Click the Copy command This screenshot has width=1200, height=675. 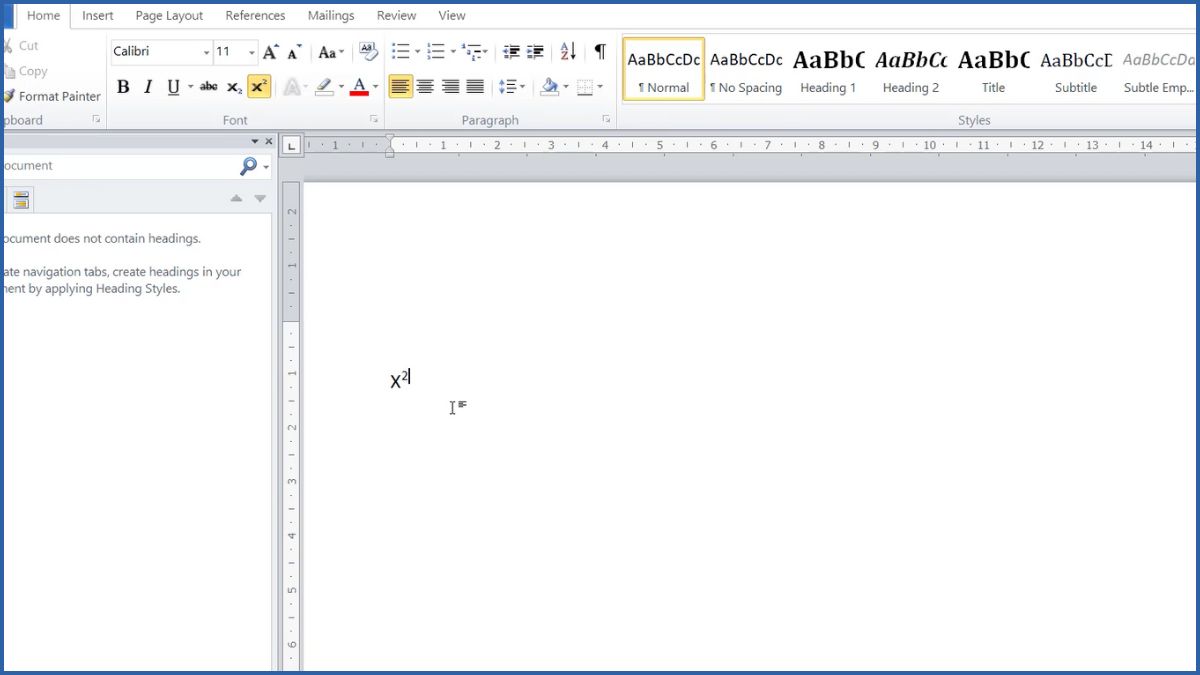(x=26, y=71)
